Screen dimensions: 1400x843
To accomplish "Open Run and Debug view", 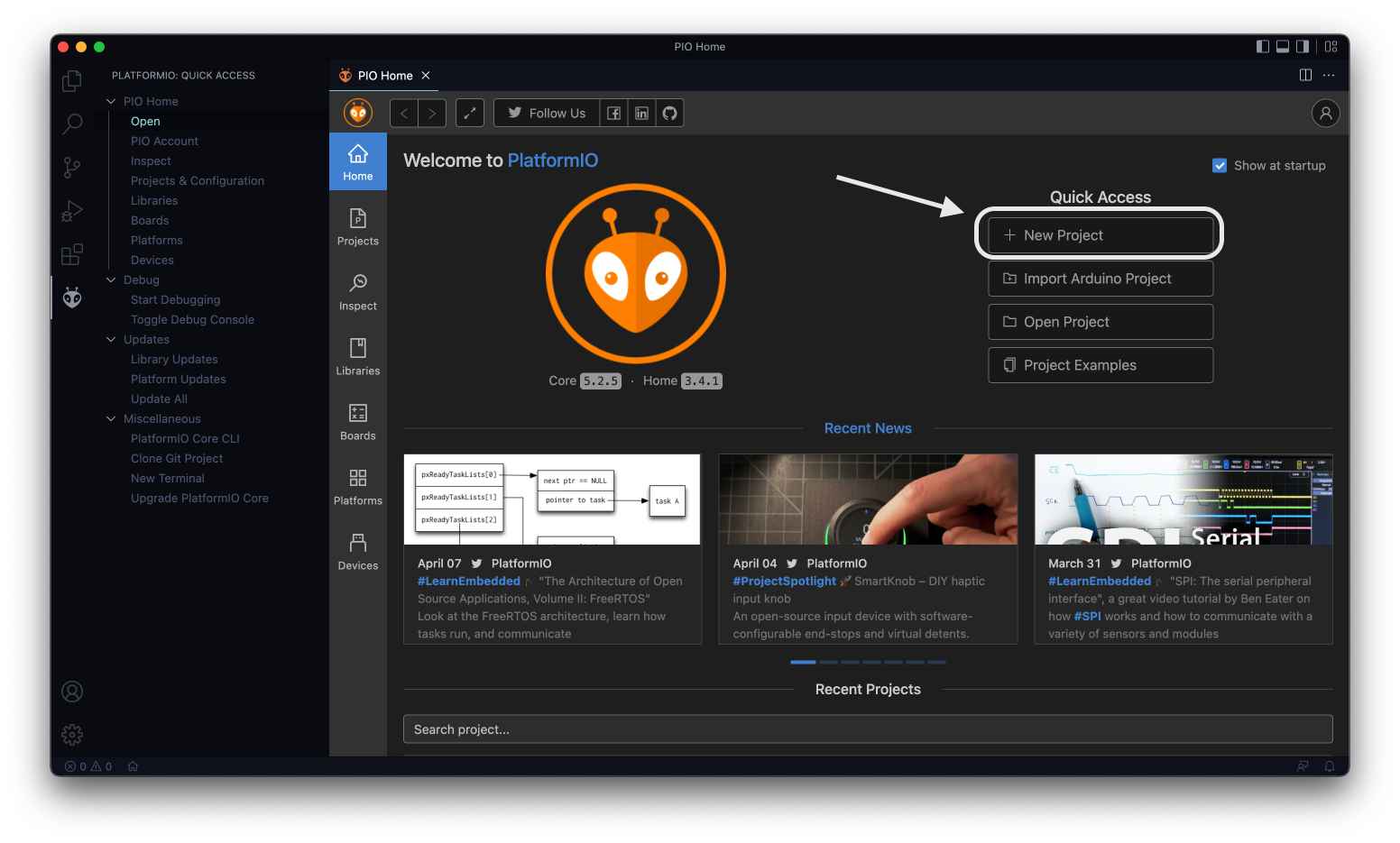I will pyautogui.click(x=72, y=211).
